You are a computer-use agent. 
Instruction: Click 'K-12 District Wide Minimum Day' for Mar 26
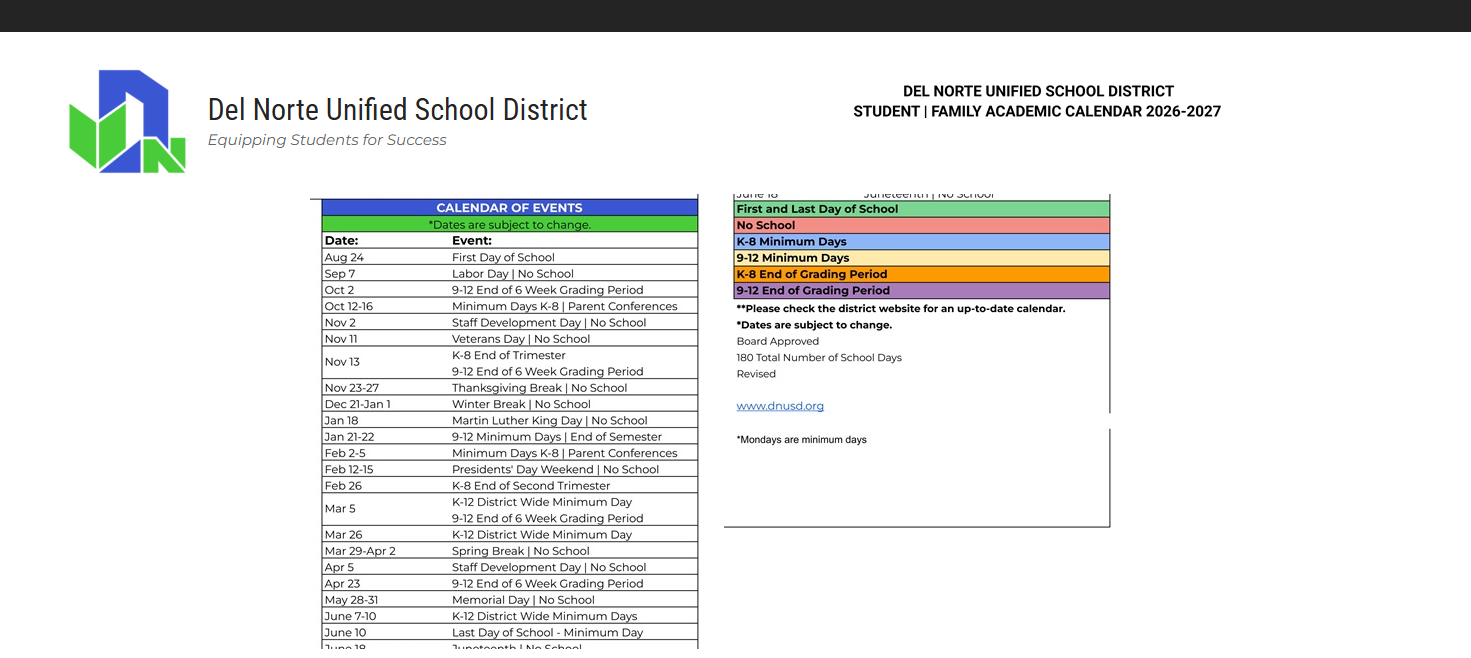pyautogui.click(x=542, y=535)
